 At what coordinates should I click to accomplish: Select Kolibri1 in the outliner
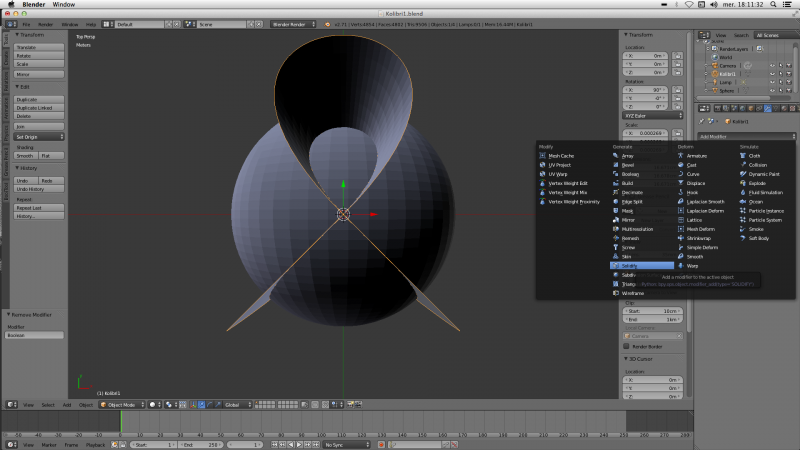(x=728, y=74)
